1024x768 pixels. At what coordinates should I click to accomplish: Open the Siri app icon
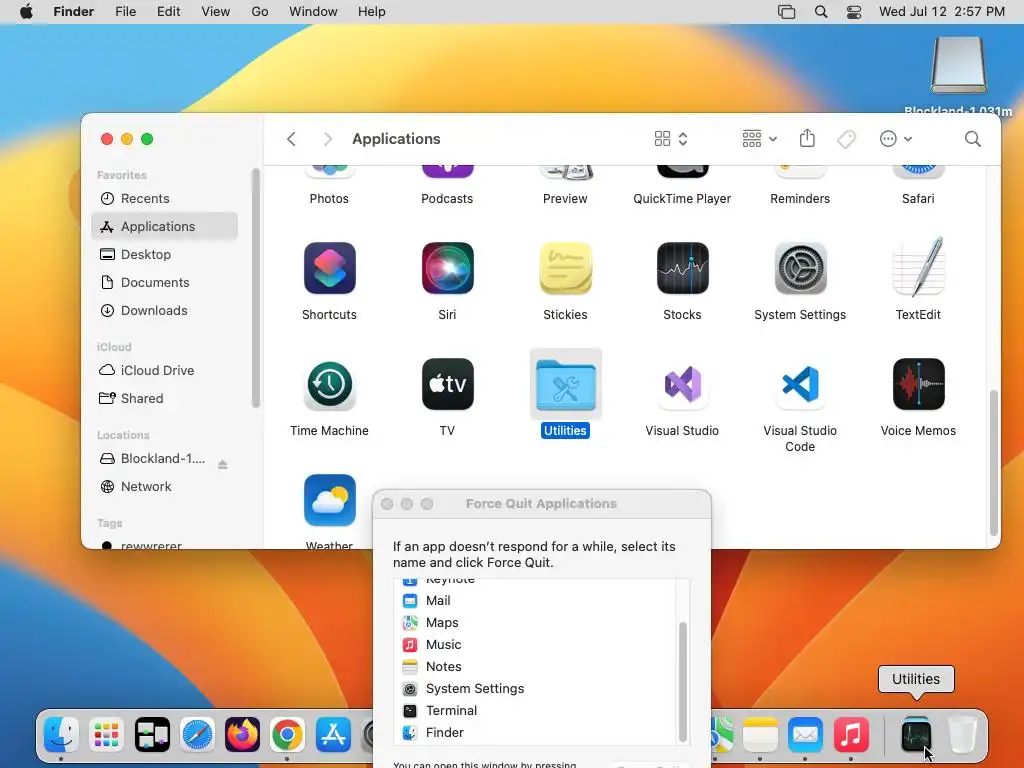pos(447,268)
